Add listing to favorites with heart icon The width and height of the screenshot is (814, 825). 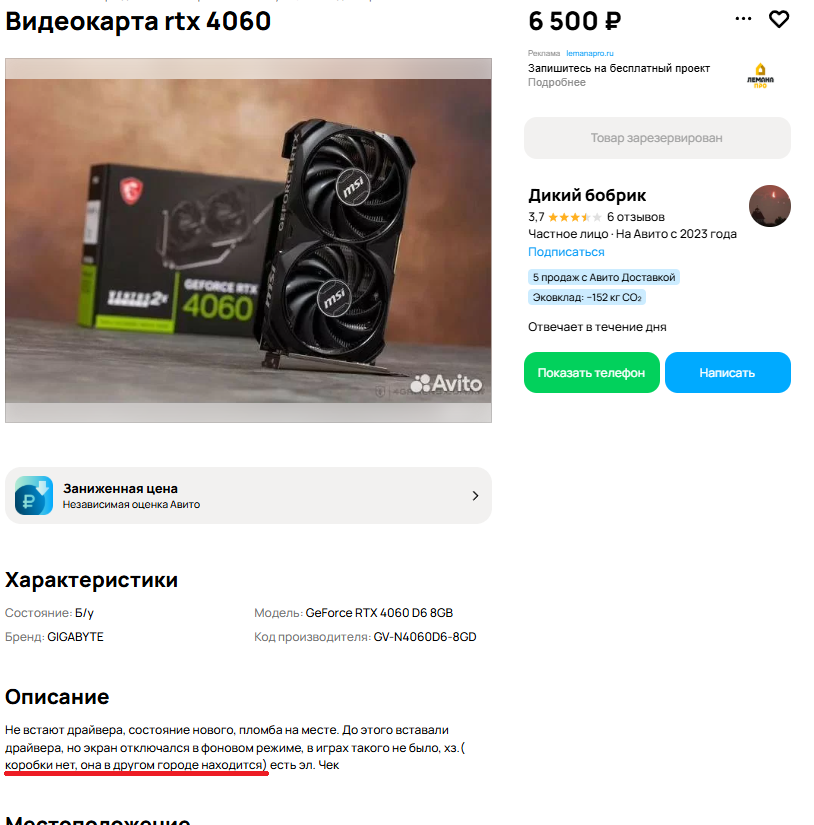[779, 19]
